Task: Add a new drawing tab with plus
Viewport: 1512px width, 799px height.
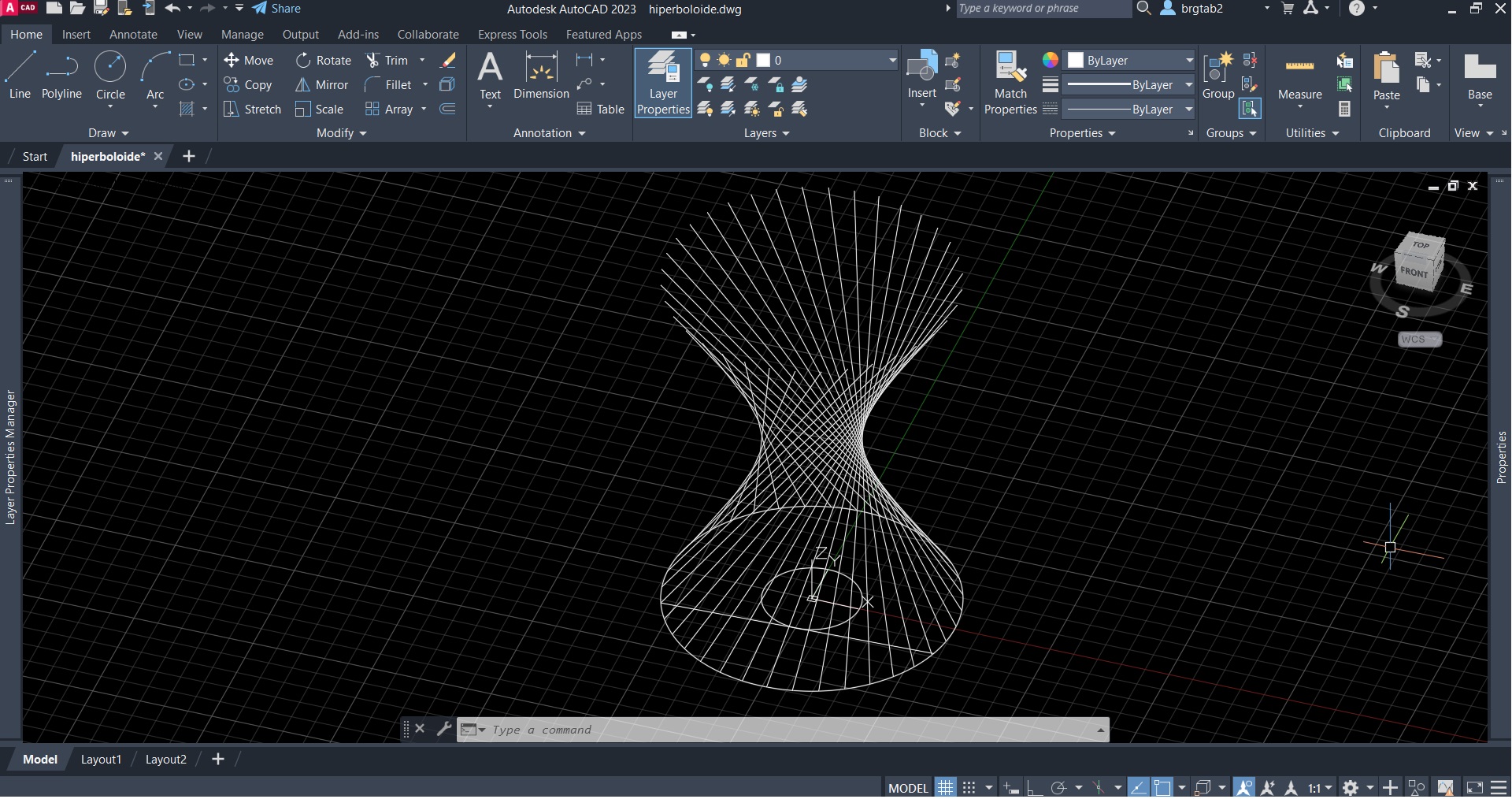Action: (189, 157)
